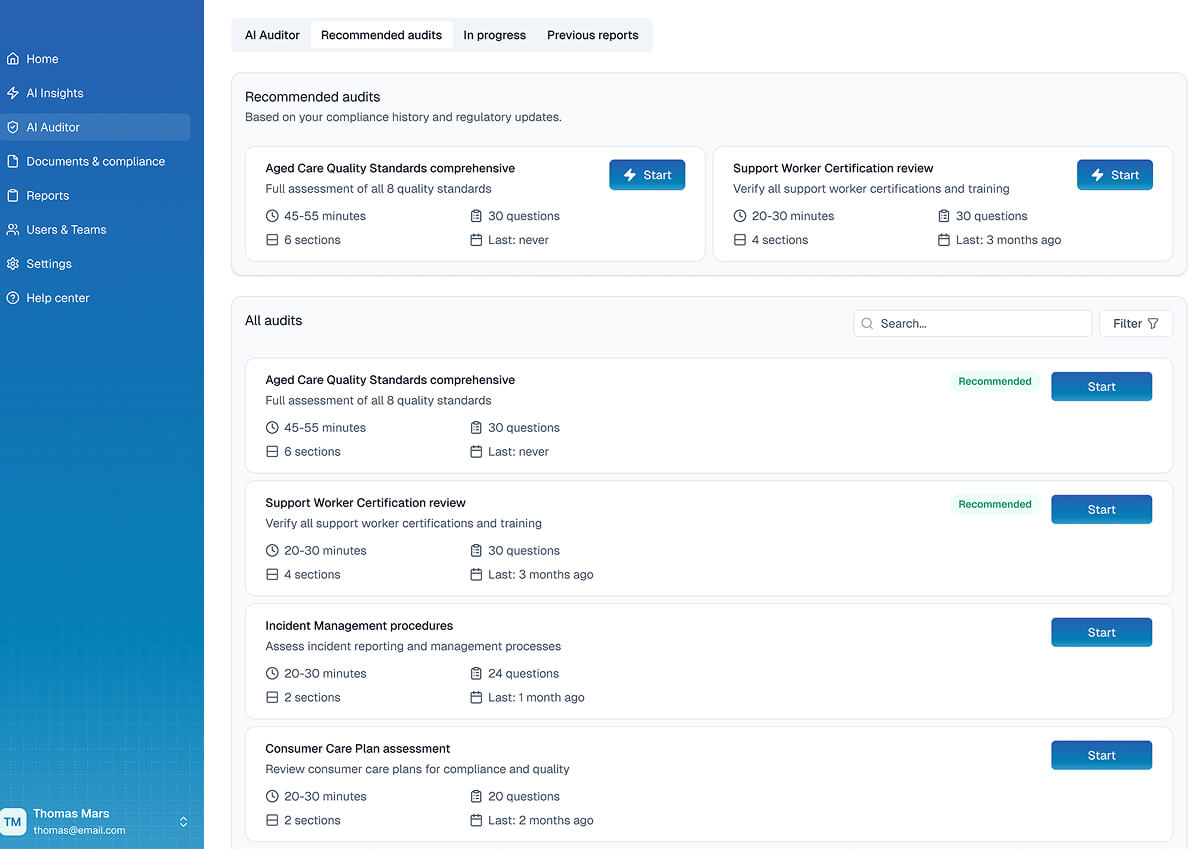Click the funnel icon on Filter button

click(1153, 323)
